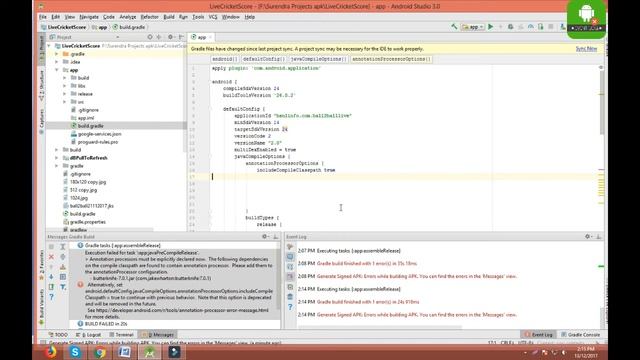Click the Debug app bug icon
The height and width of the screenshot is (360, 640).
pyautogui.click(x=511, y=27)
